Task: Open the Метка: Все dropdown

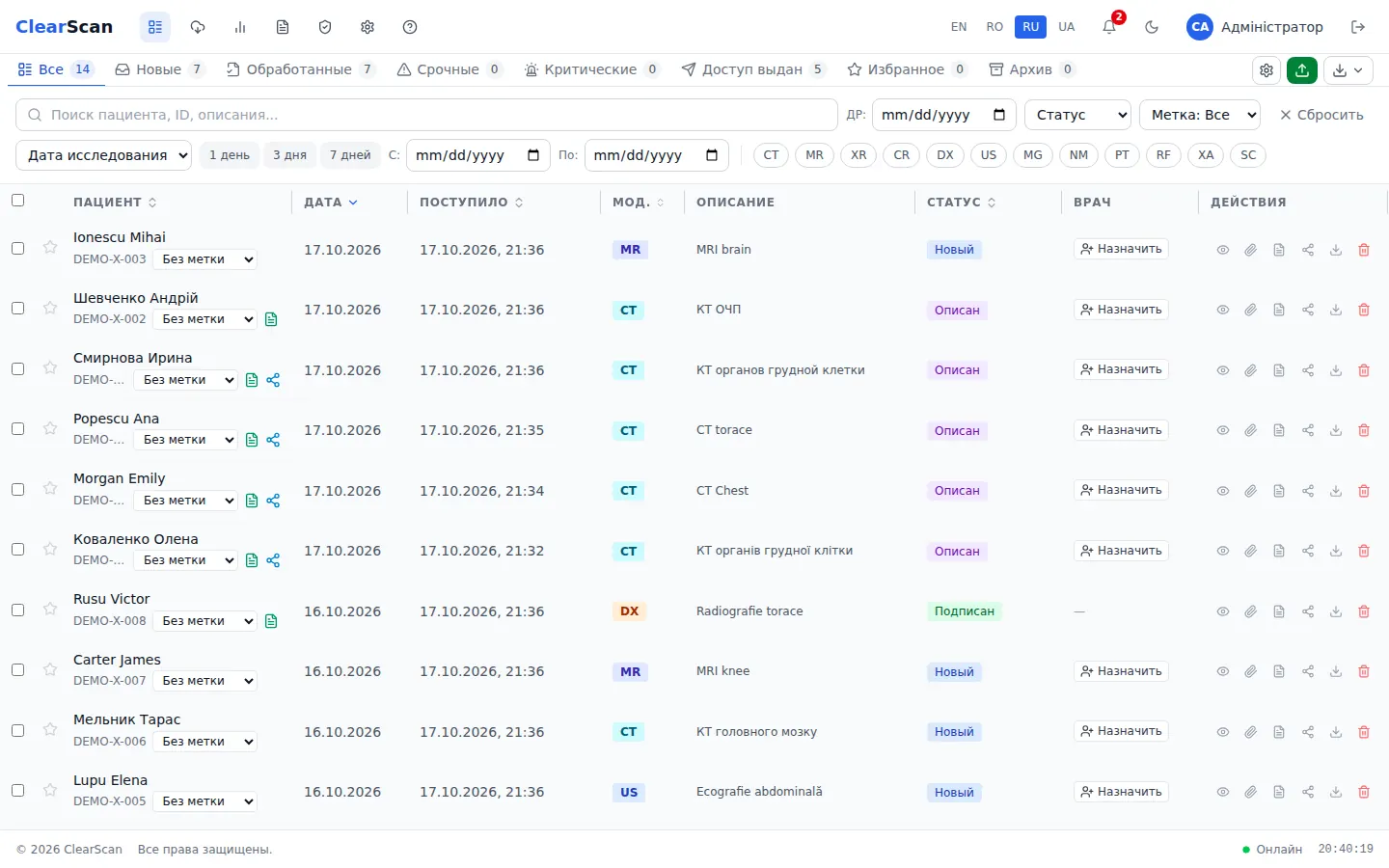Action: 1200,115
